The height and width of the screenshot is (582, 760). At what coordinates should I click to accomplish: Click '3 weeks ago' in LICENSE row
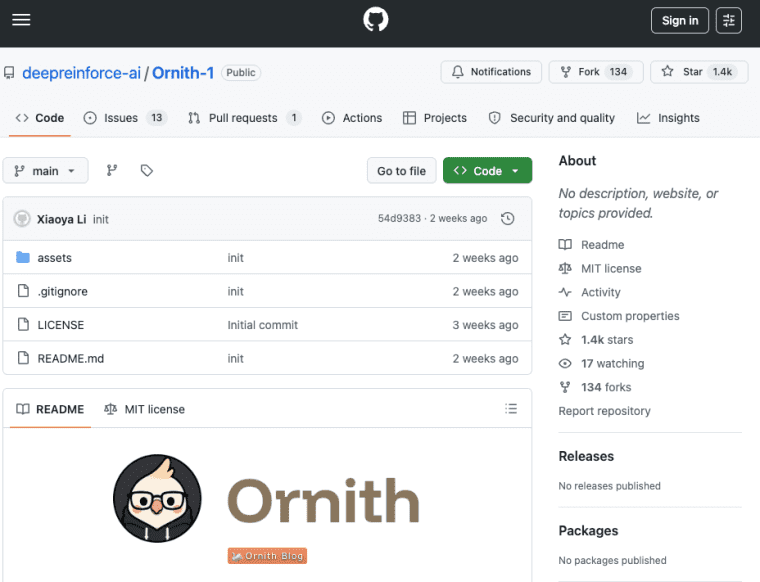[x=485, y=325]
